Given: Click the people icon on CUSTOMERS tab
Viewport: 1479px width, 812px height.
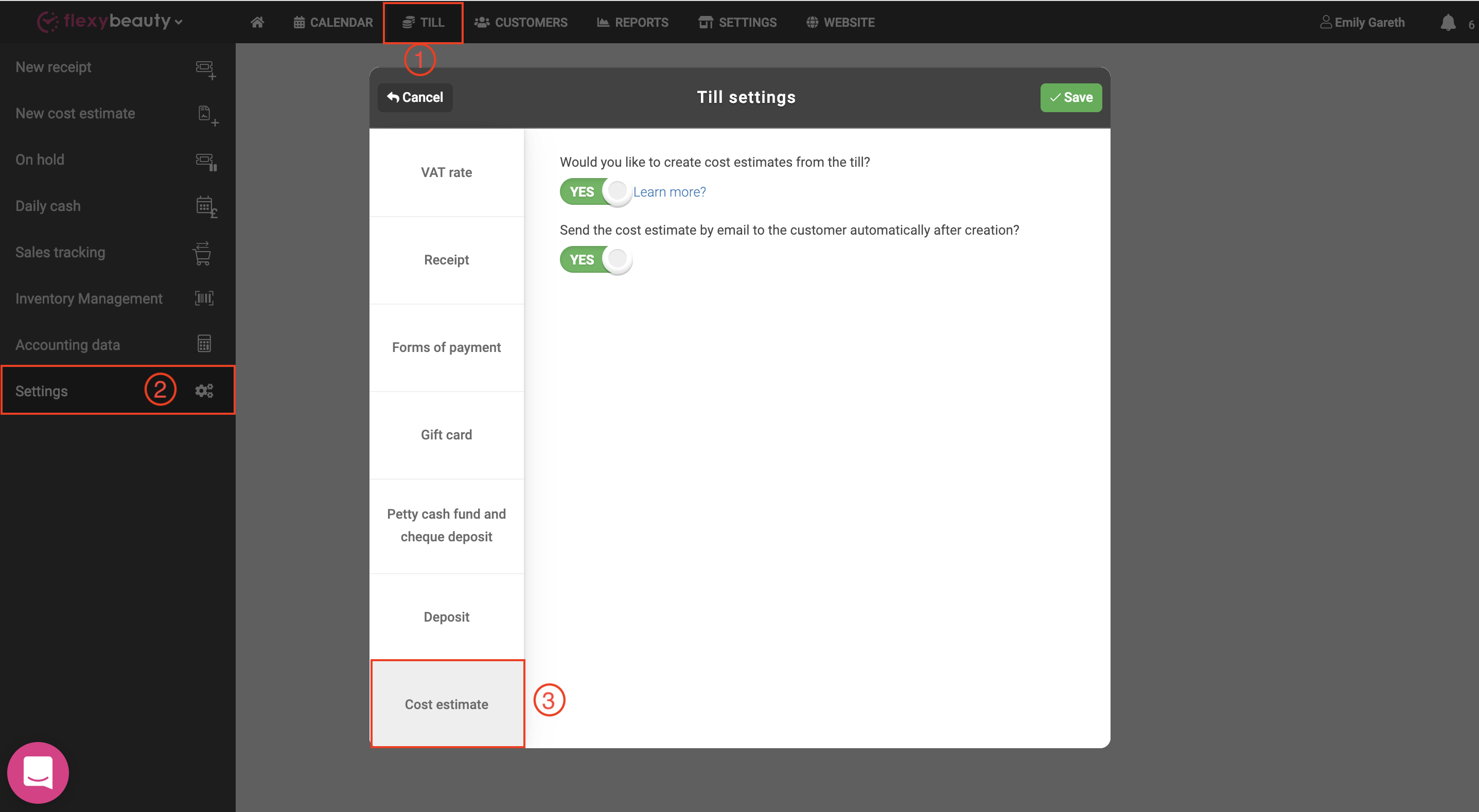Looking at the screenshot, I should pos(482,23).
